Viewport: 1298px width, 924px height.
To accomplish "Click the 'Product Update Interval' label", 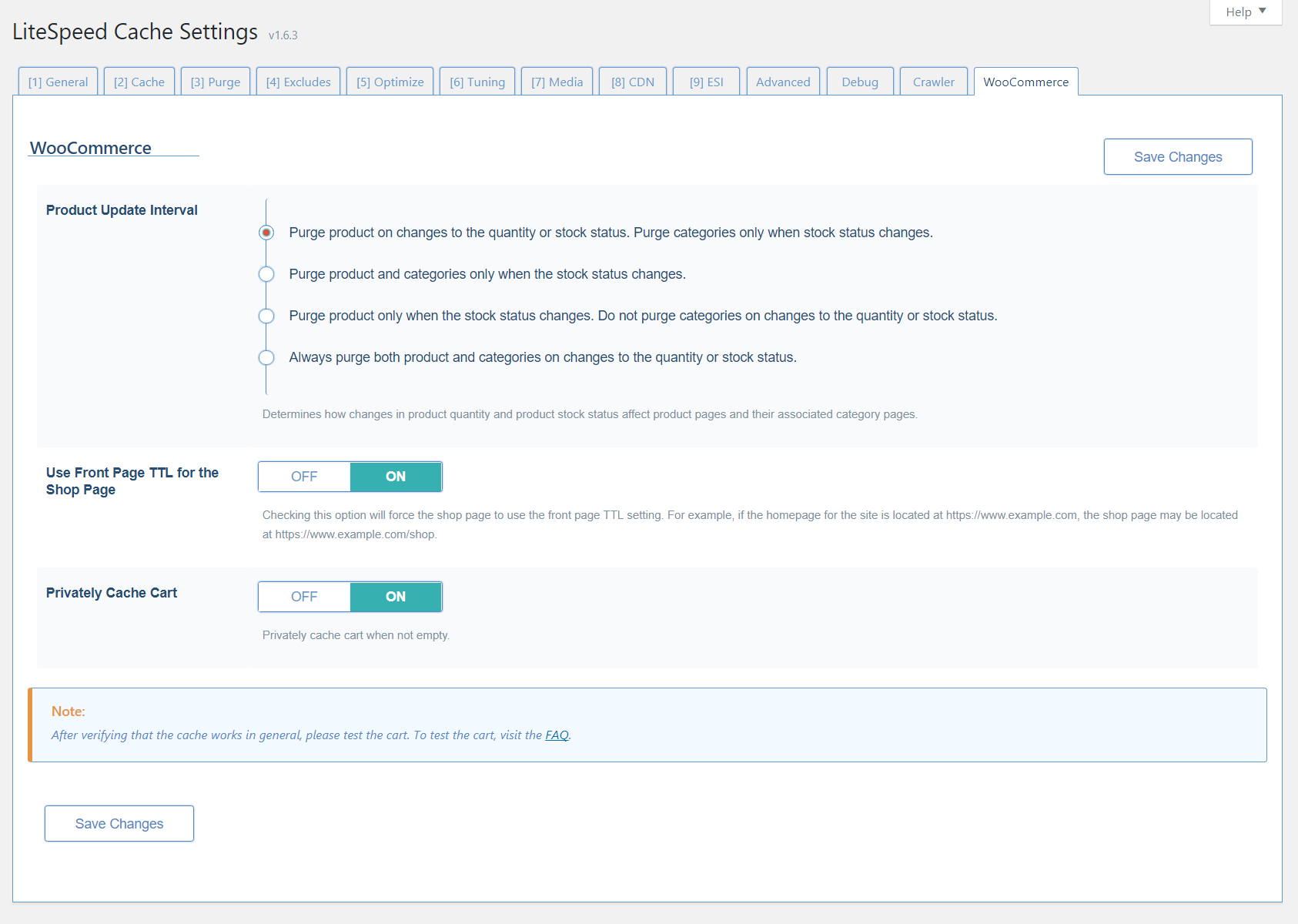I will (x=122, y=210).
